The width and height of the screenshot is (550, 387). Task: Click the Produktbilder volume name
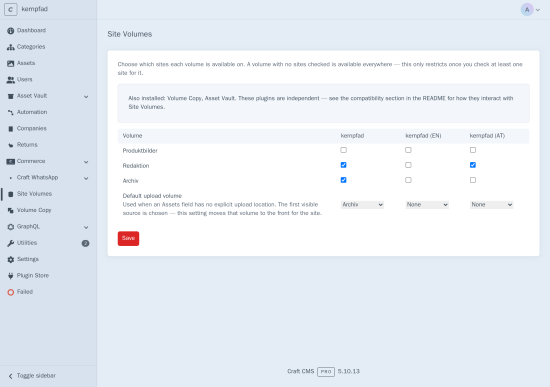pyautogui.click(x=140, y=151)
